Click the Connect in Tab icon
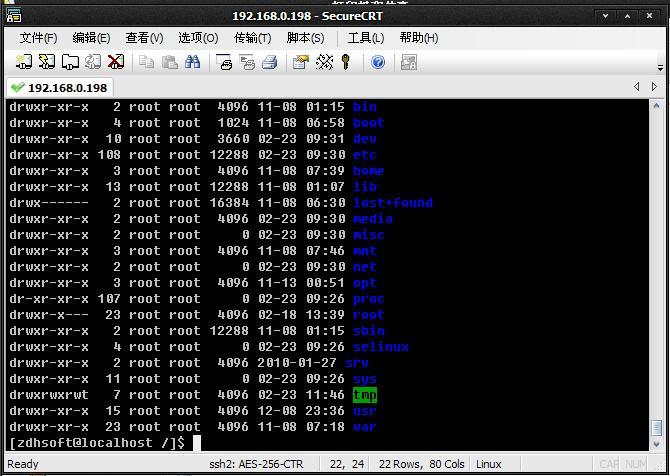The image size is (670, 476). click(70, 62)
